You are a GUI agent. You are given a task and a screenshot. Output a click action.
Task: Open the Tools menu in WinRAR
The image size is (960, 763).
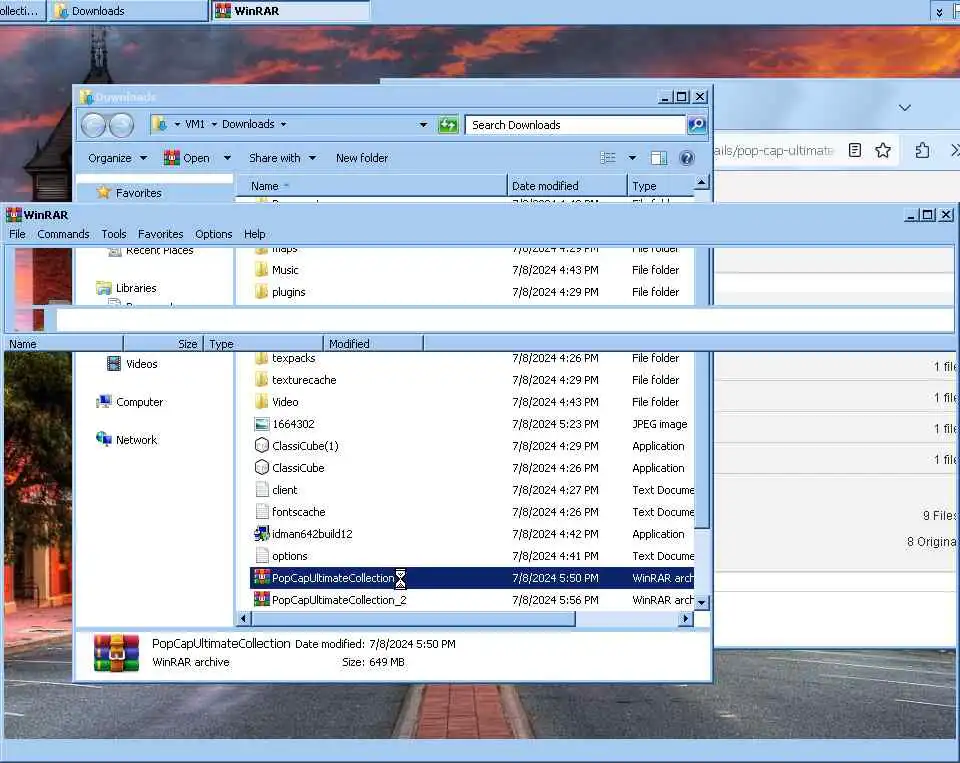click(x=114, y=234)
